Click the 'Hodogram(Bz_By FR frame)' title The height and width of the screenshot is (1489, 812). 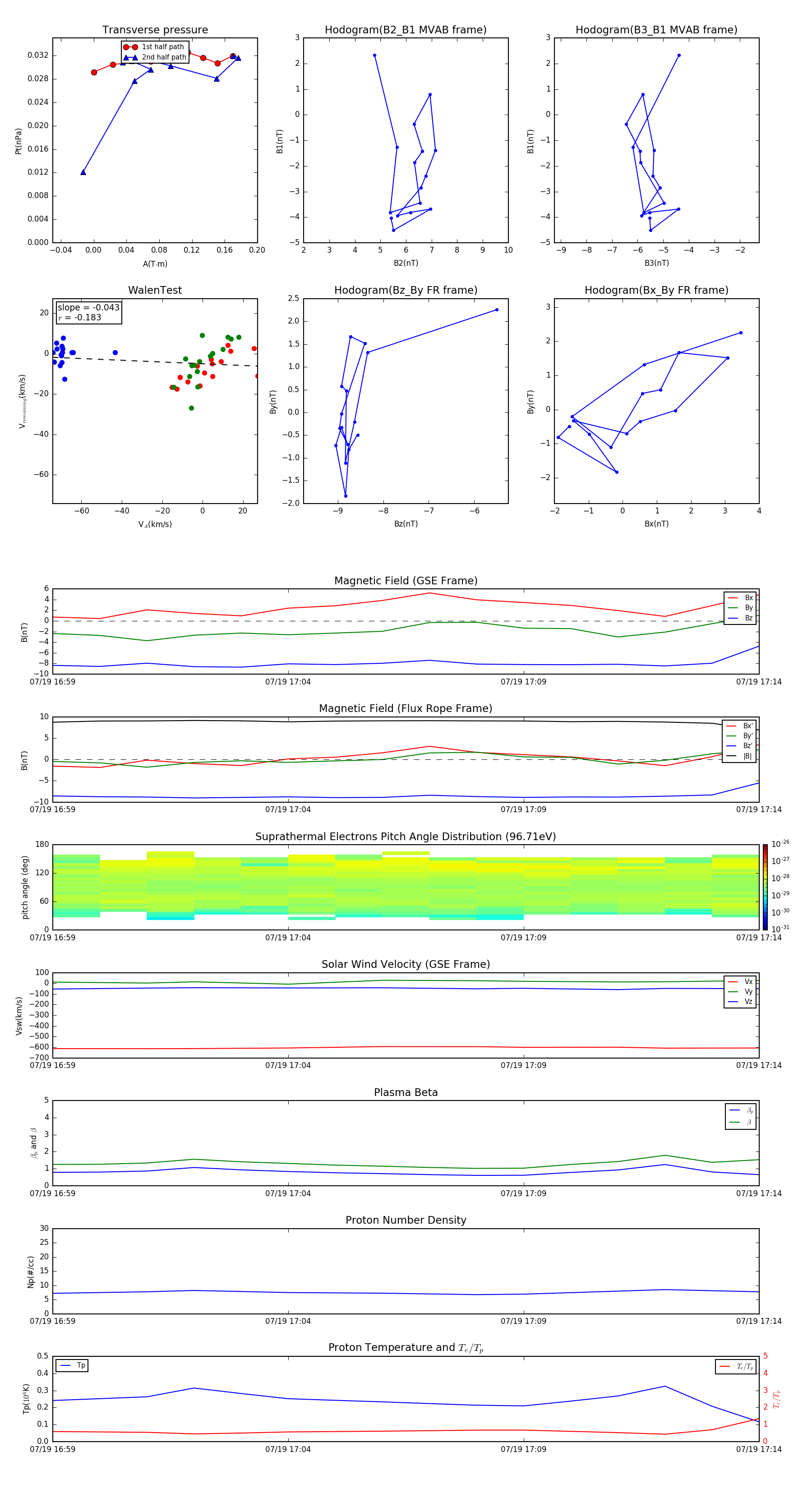406,290
